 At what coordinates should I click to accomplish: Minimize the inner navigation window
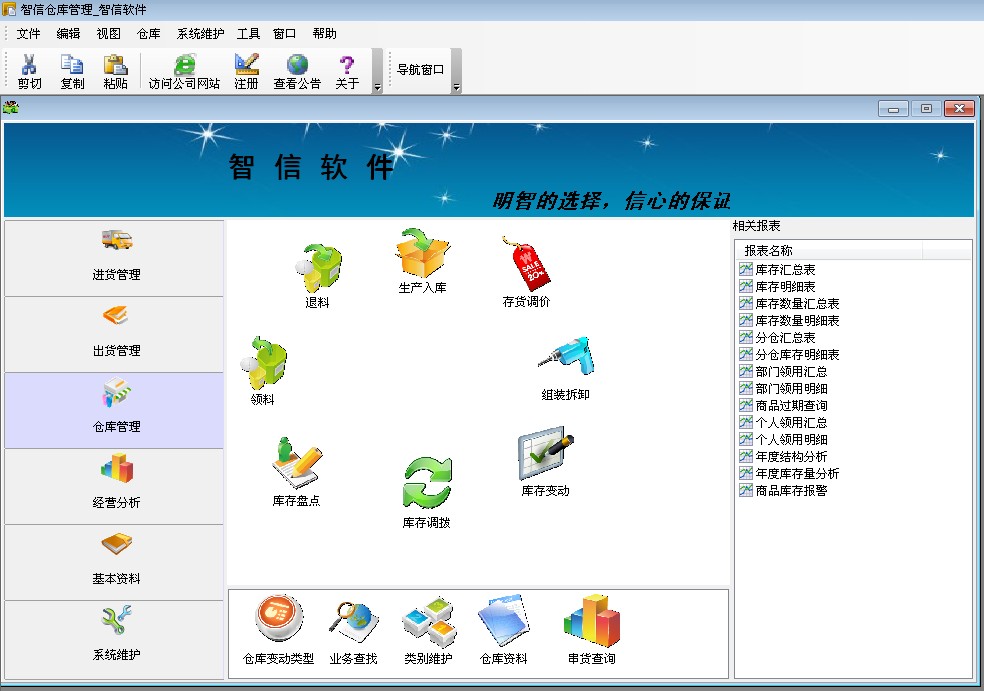coord(894,109)
